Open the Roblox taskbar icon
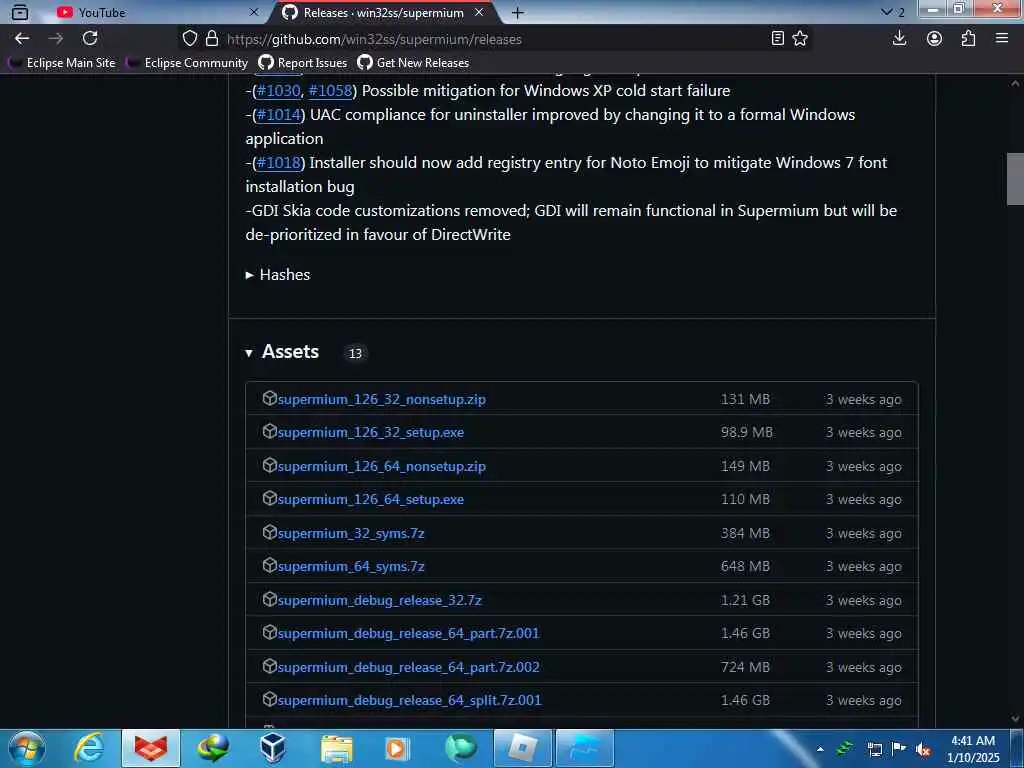Image resolution: width=1024 pixels, height=768 pixels. tap(522, 748)
